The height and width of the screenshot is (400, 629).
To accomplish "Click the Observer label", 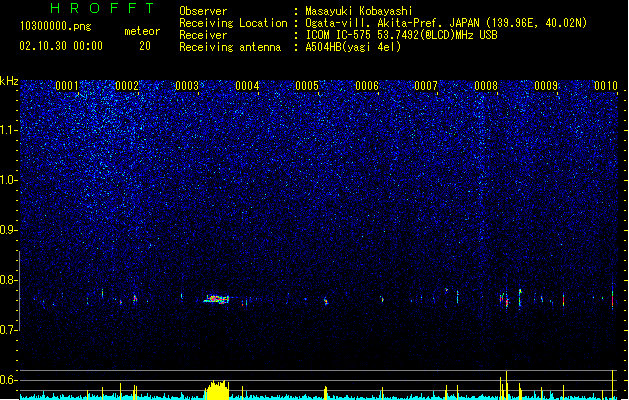I will click(x=203, y=11).
